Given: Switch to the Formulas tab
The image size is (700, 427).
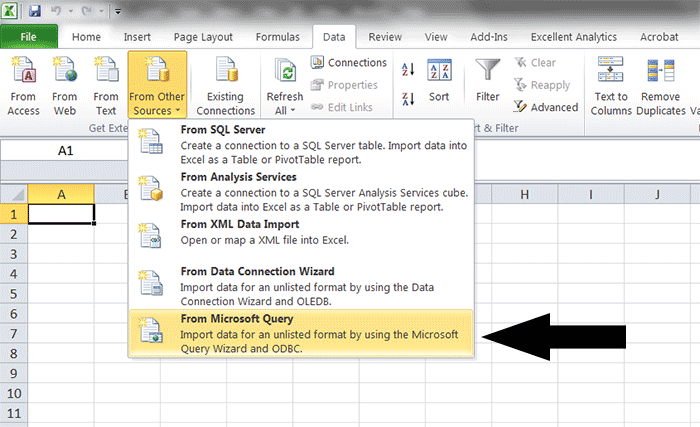Looking at the screenshot, I should click(x=277, y=37).
